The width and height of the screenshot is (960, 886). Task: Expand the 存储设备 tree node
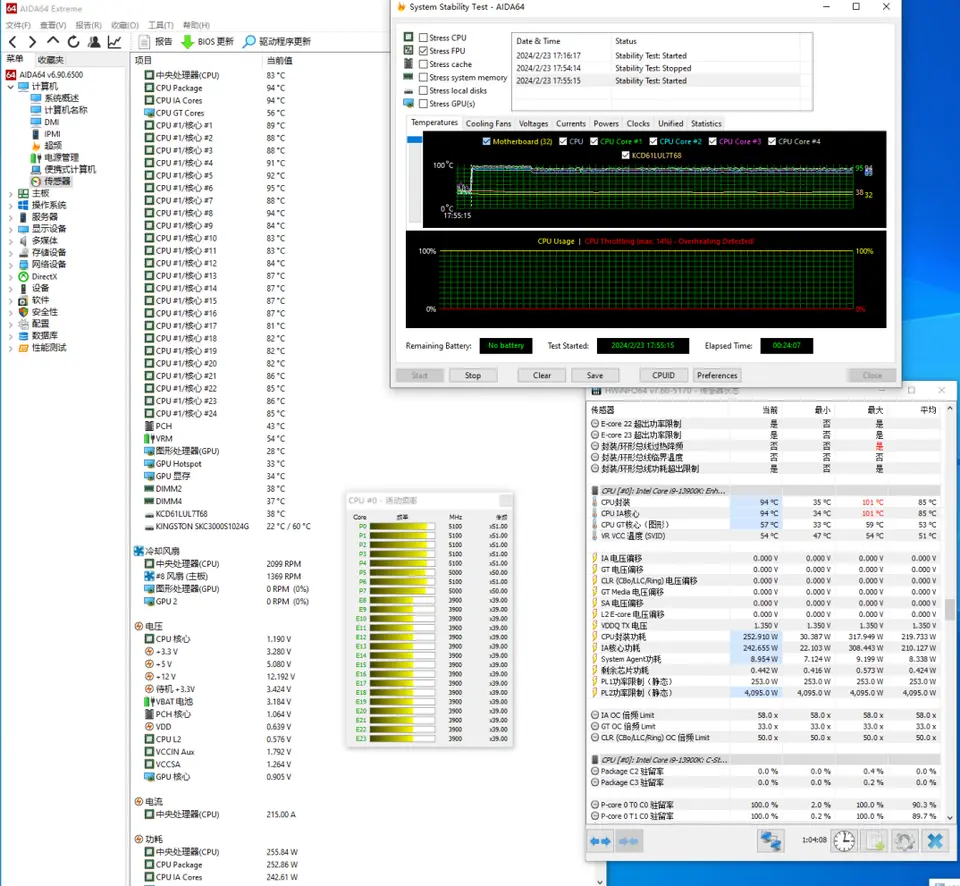click(10, 253)
